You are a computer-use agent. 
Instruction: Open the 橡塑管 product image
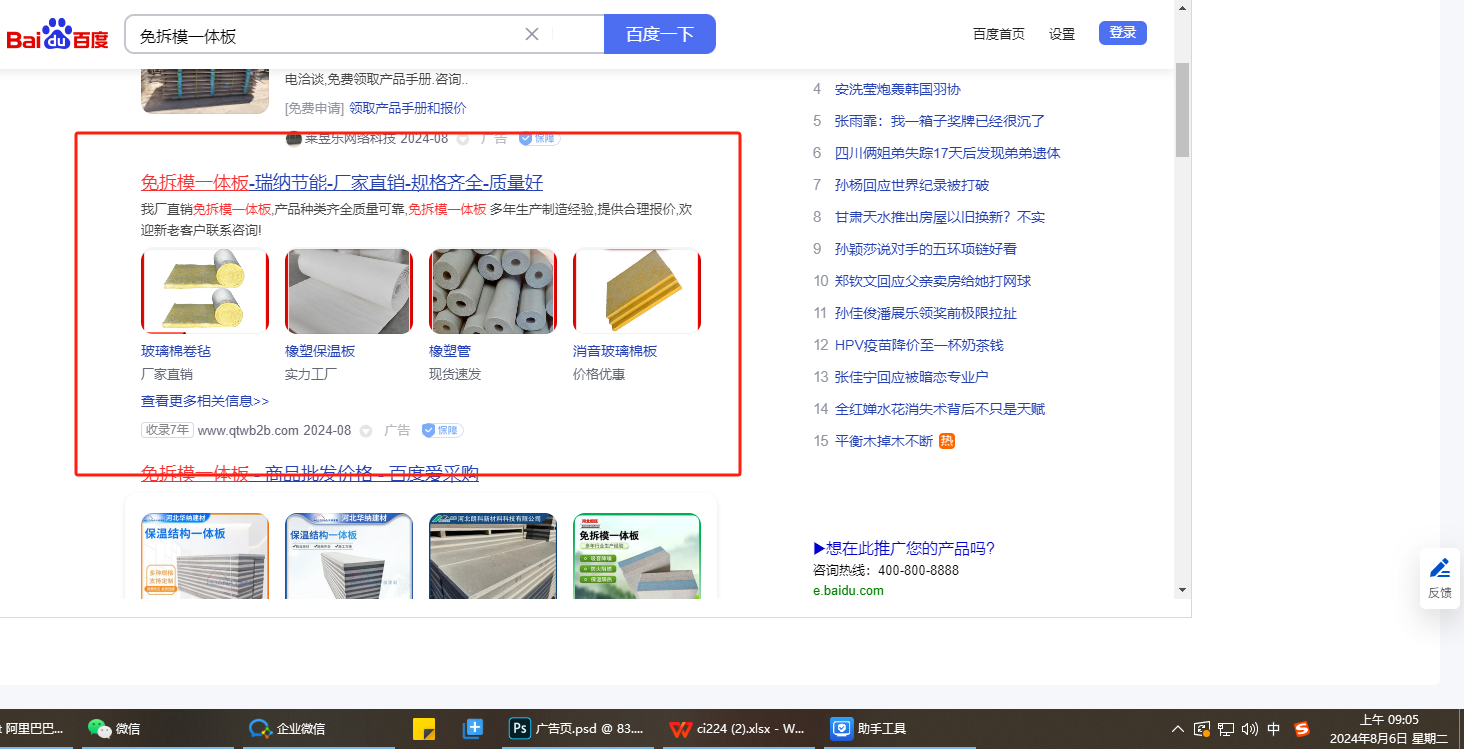click(x=493, y=291)
